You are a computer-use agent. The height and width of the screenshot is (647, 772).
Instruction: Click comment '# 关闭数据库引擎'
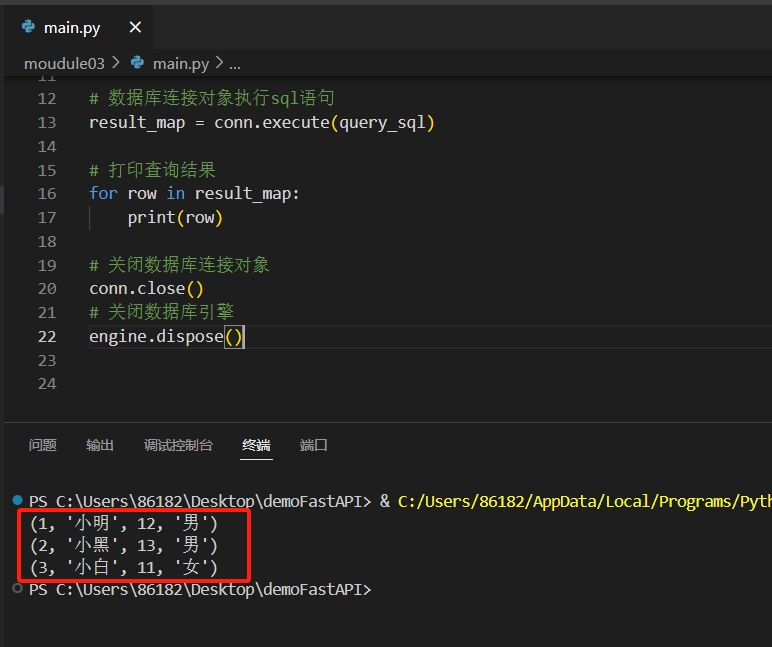click(161, 312)
